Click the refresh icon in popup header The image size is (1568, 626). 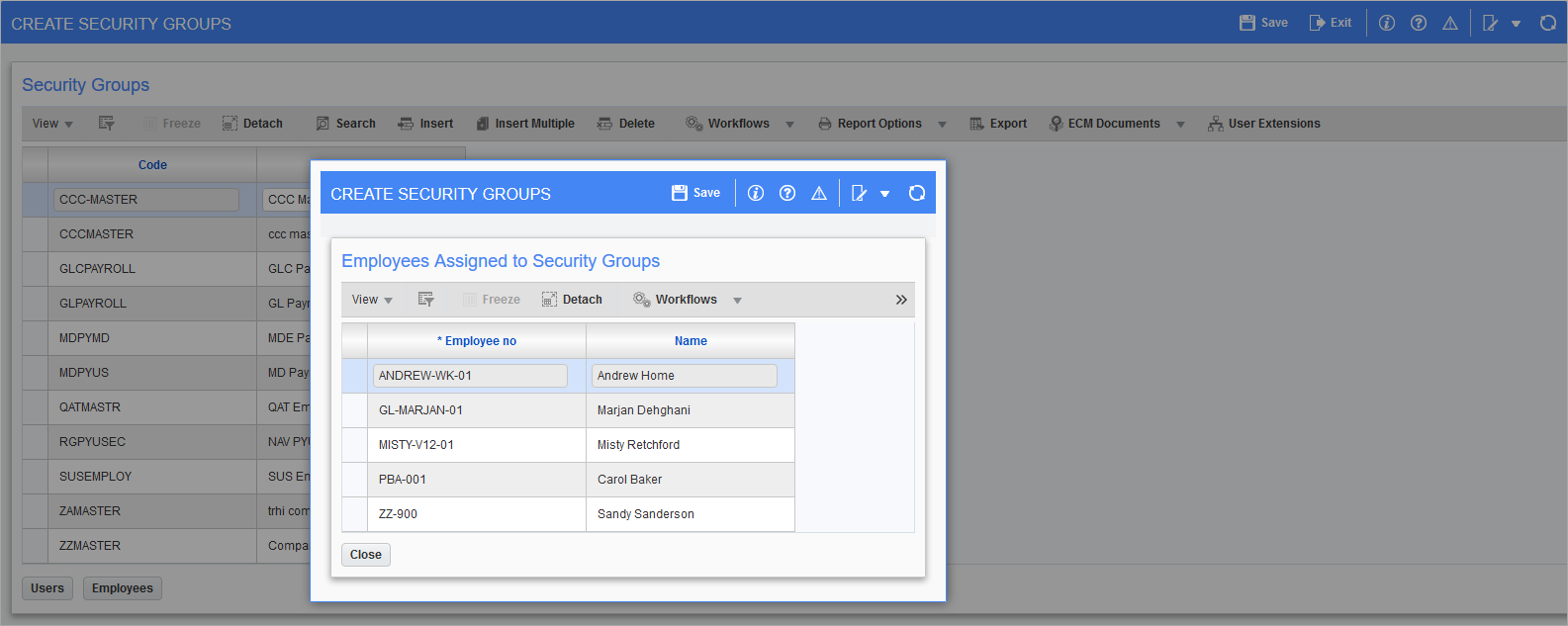pyautogui.click(x=917, y=193)
